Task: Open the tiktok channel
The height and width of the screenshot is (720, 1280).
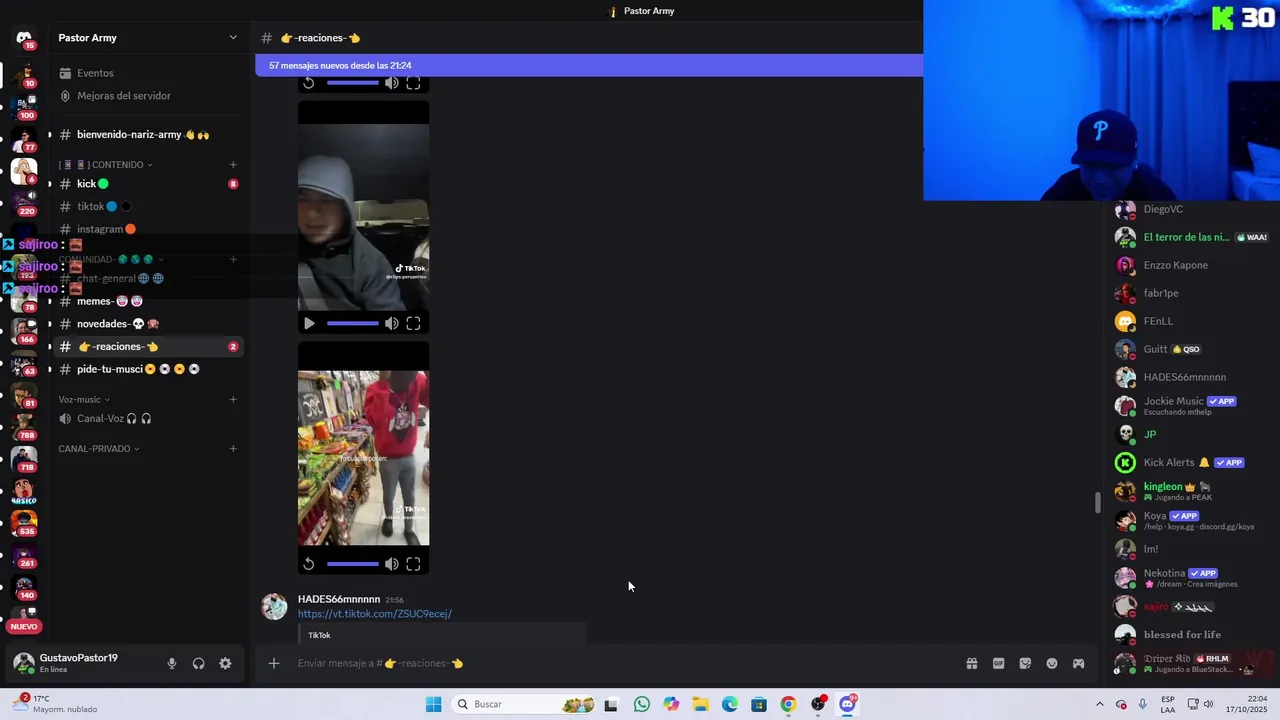Action: [x=148, y=206]
